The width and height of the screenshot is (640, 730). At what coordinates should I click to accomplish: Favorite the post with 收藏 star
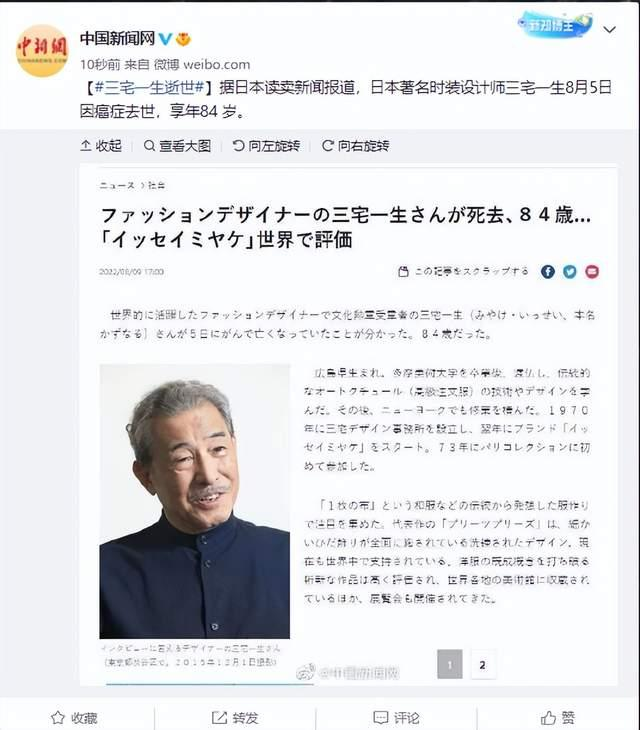coord(74,717)
